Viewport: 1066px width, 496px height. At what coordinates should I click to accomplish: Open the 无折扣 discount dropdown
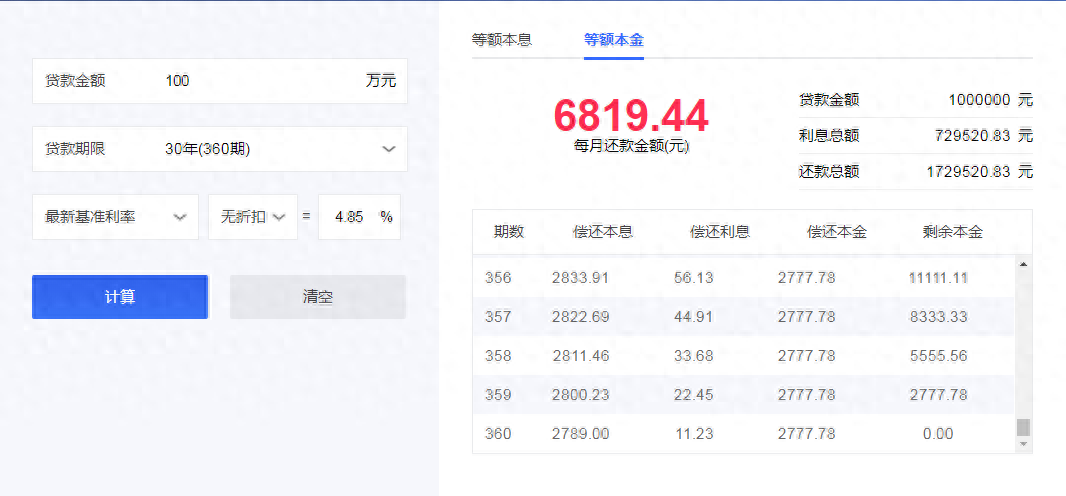pyautogui.click(x=253, y=217)
